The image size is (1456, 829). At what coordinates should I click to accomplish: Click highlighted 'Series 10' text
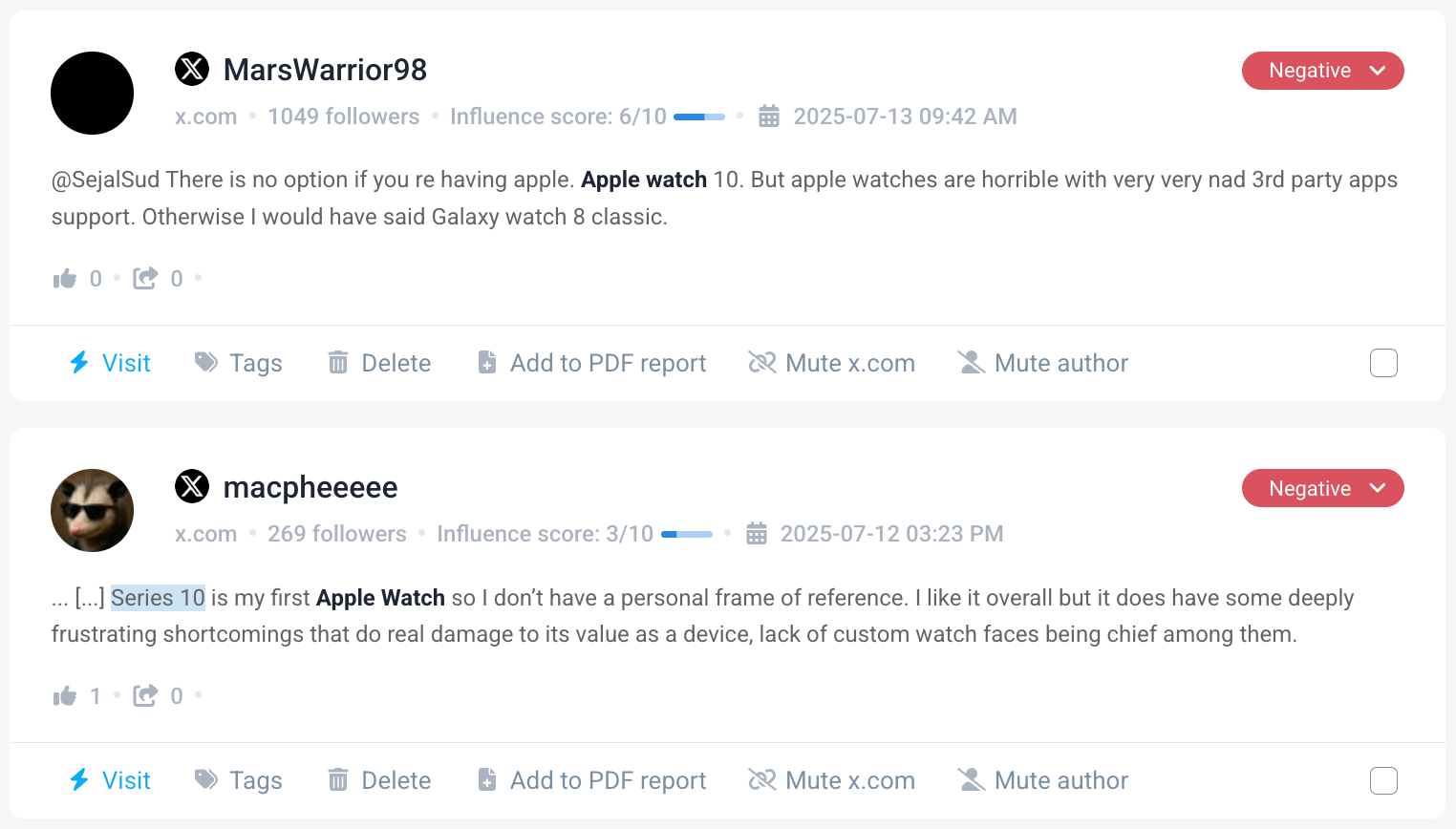coord(158,598)
